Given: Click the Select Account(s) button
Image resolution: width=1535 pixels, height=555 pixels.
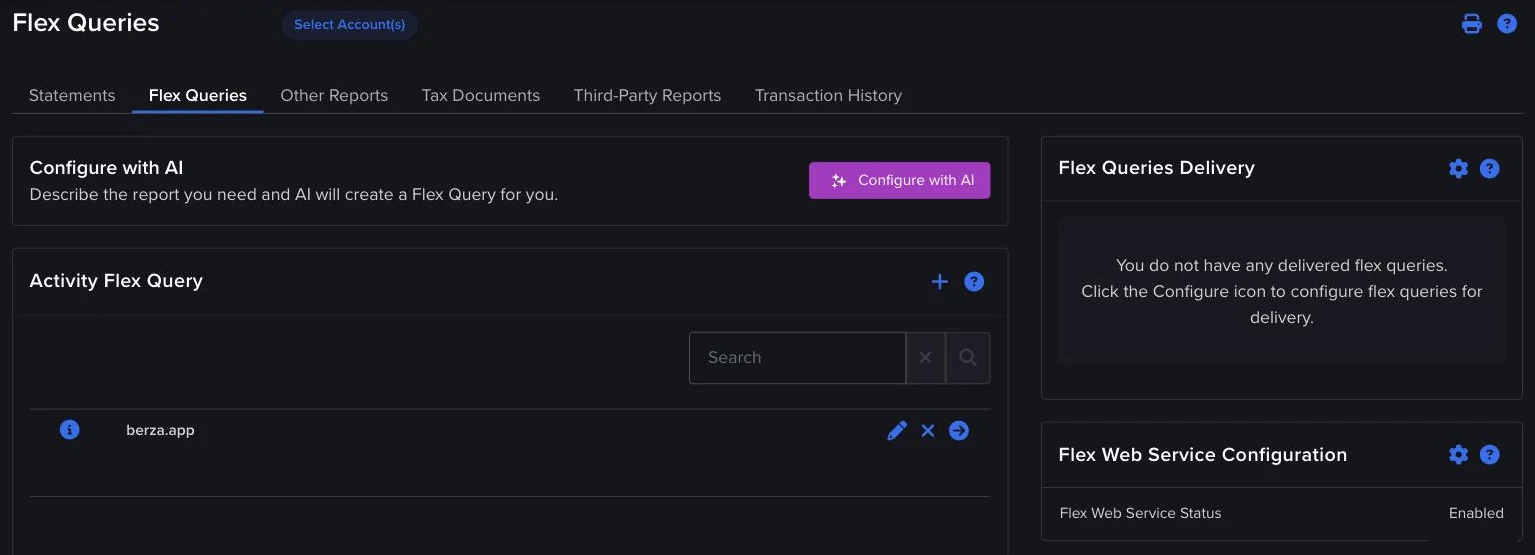Looking at the screenshot, I should pyautogui.click(x=350, y=25).
